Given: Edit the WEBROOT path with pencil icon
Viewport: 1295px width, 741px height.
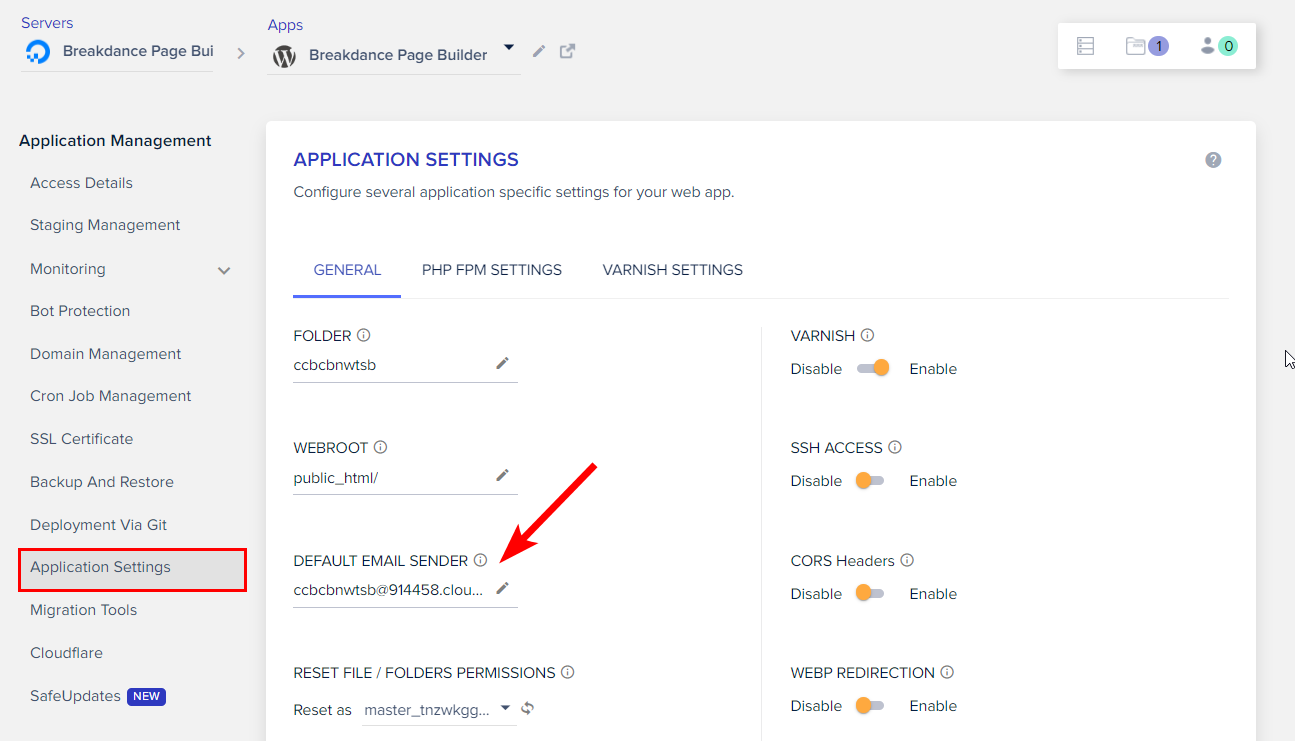Looking at the screenshot, I should (x=502, y=476).
